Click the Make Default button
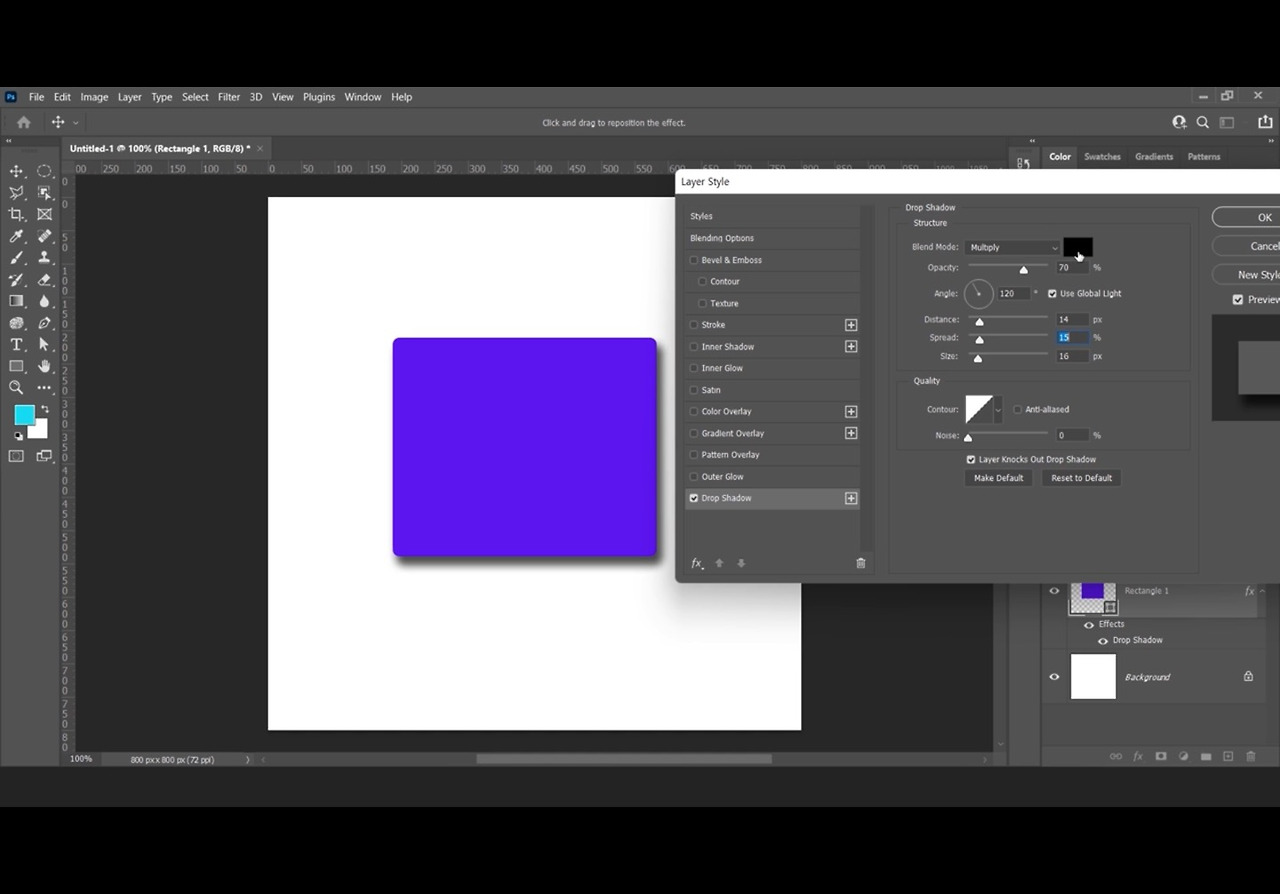The width and height of the screenshot is (1280, 894). tap(999, 478)
